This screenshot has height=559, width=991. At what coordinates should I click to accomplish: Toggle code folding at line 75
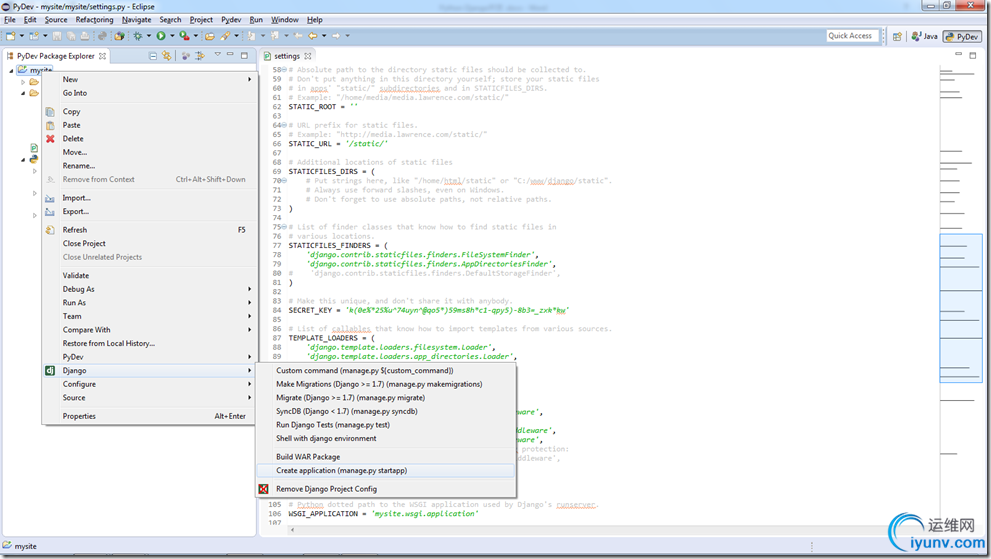(284, 227)
